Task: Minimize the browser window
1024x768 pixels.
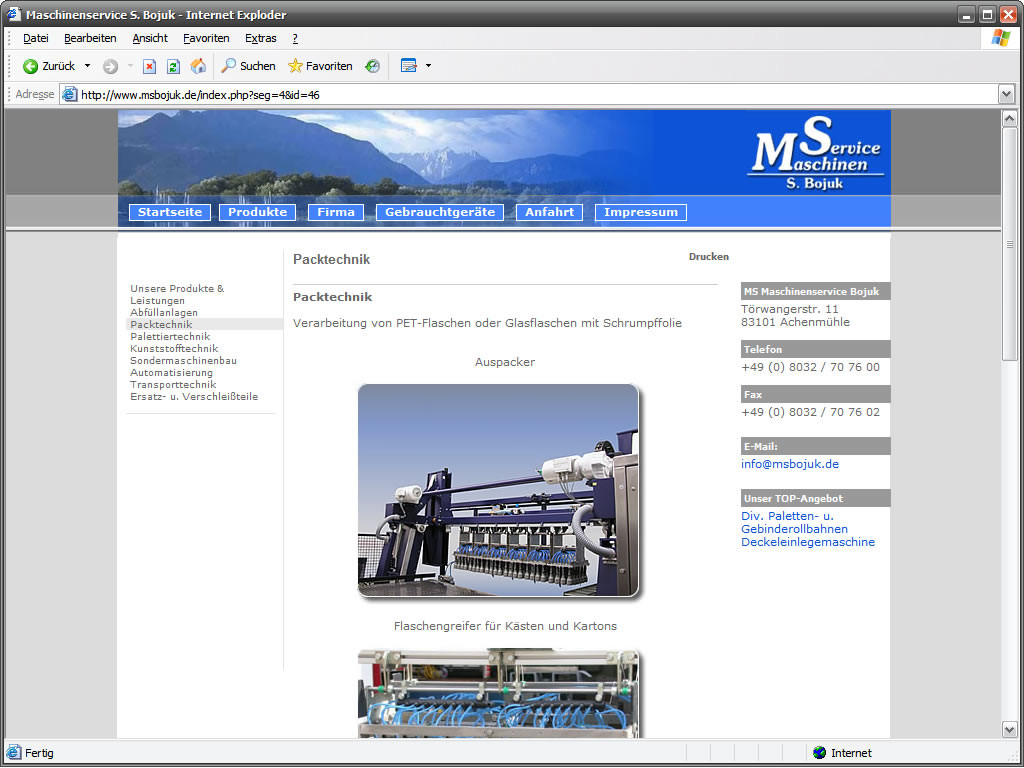Action: (967, 14)
